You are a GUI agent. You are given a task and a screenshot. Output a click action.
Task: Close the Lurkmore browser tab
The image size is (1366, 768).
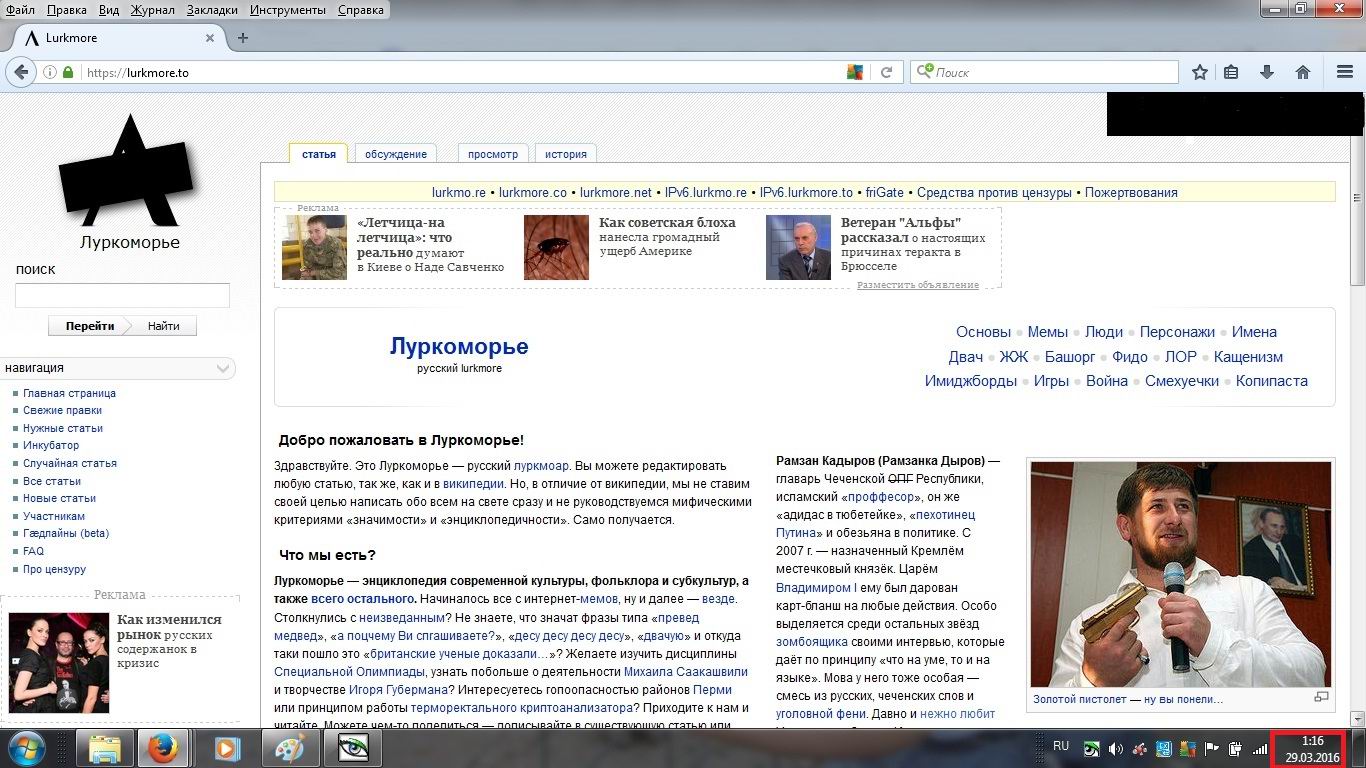tap(210, 38)
